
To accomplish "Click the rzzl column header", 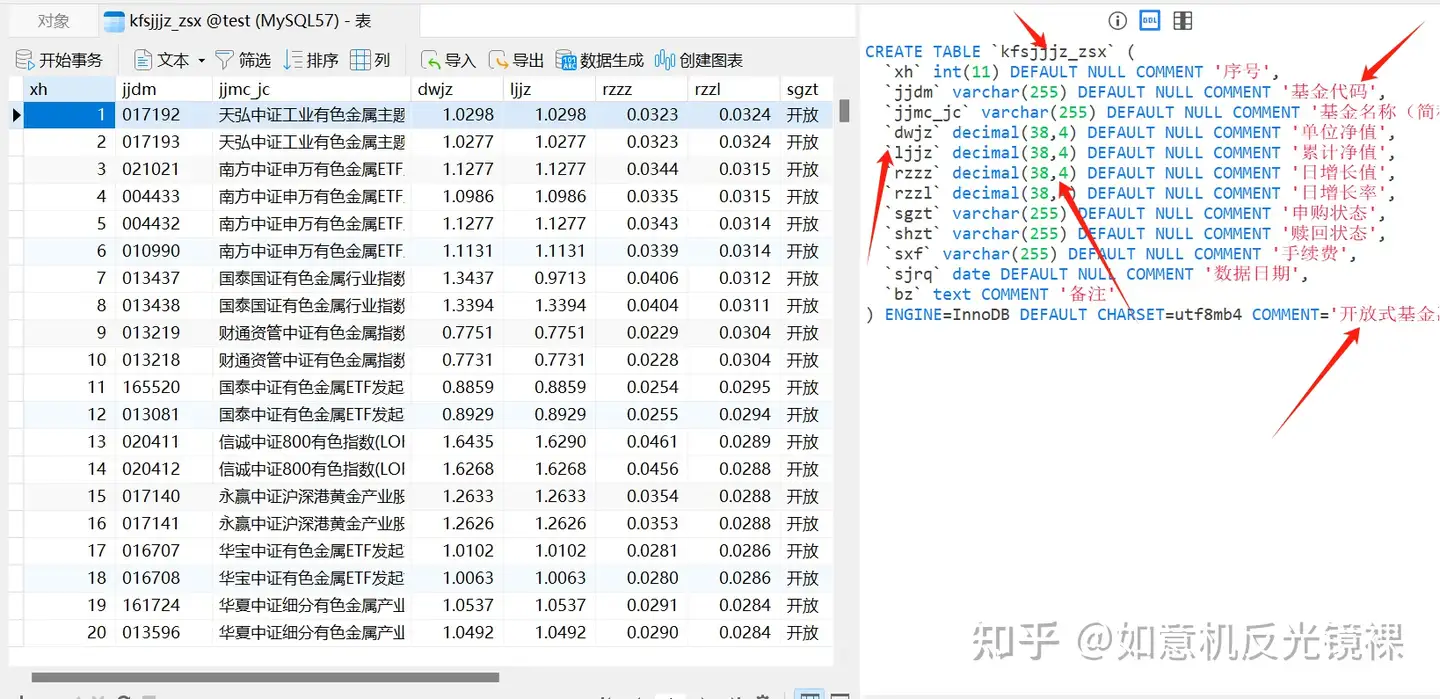I will [733, 89].
